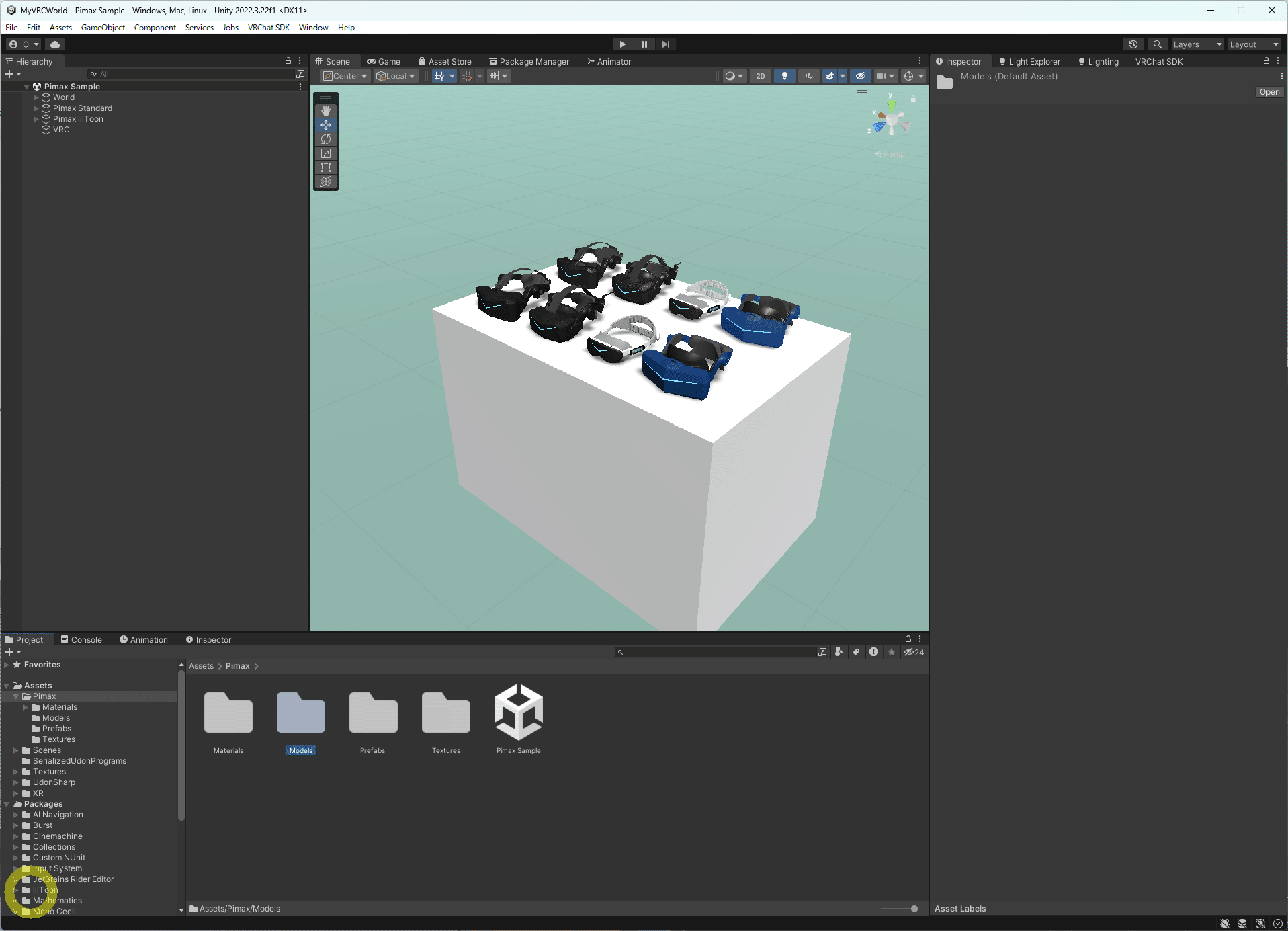Open Hierarchy panel more options menu

(300, 61)
